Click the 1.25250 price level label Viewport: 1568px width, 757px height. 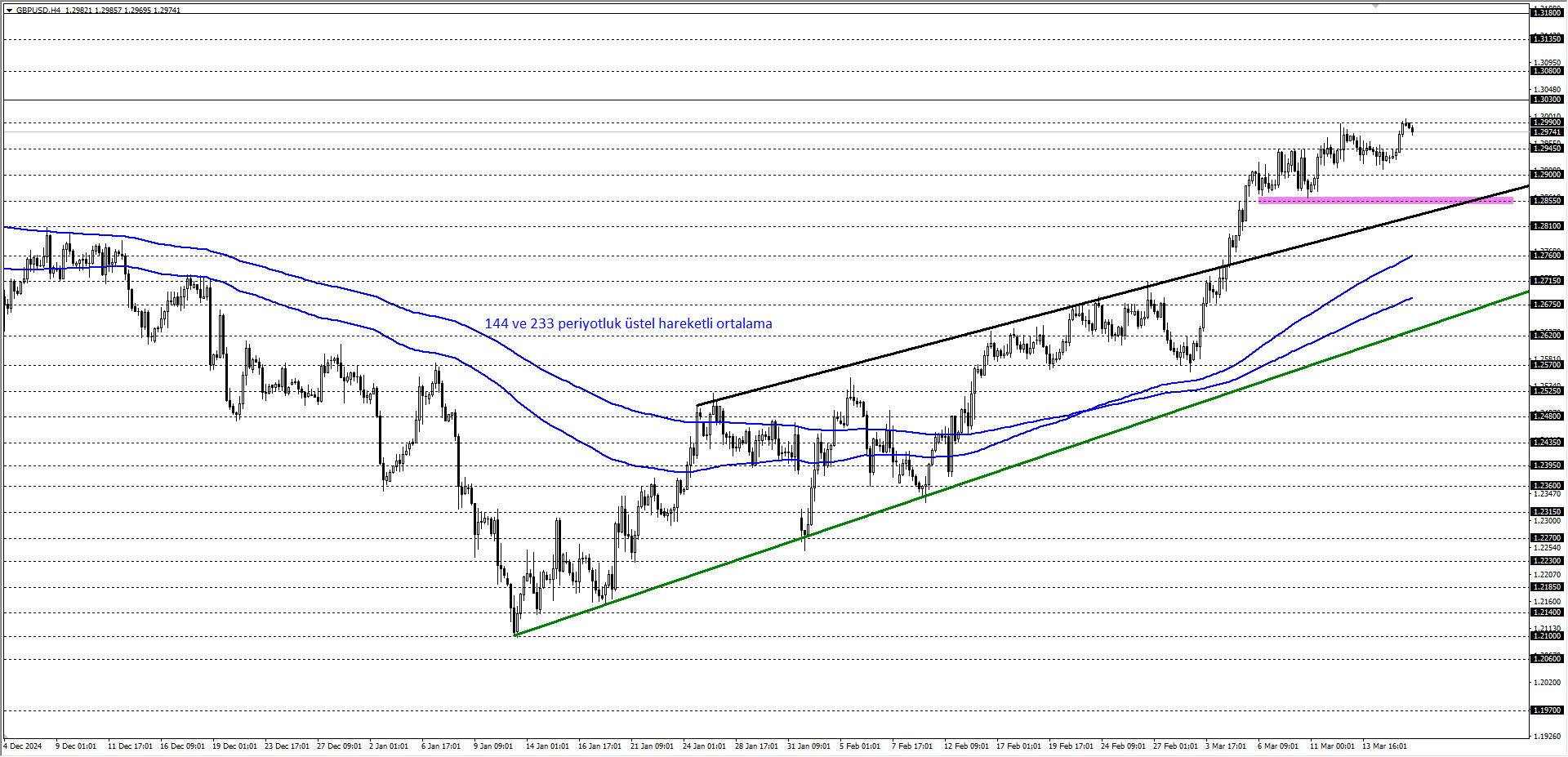coord(1547,391)
